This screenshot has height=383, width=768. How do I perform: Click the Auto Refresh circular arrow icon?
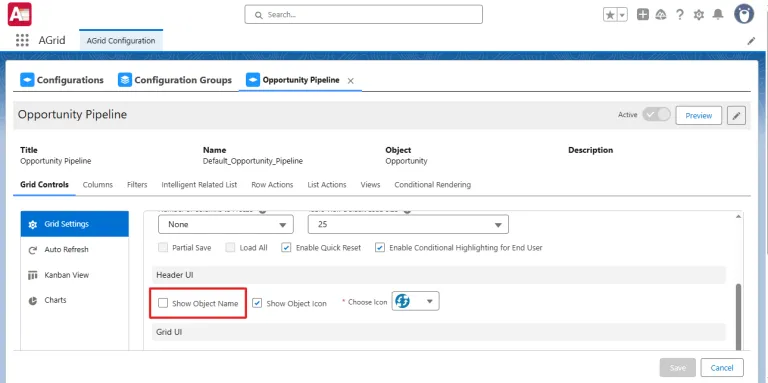33,250
